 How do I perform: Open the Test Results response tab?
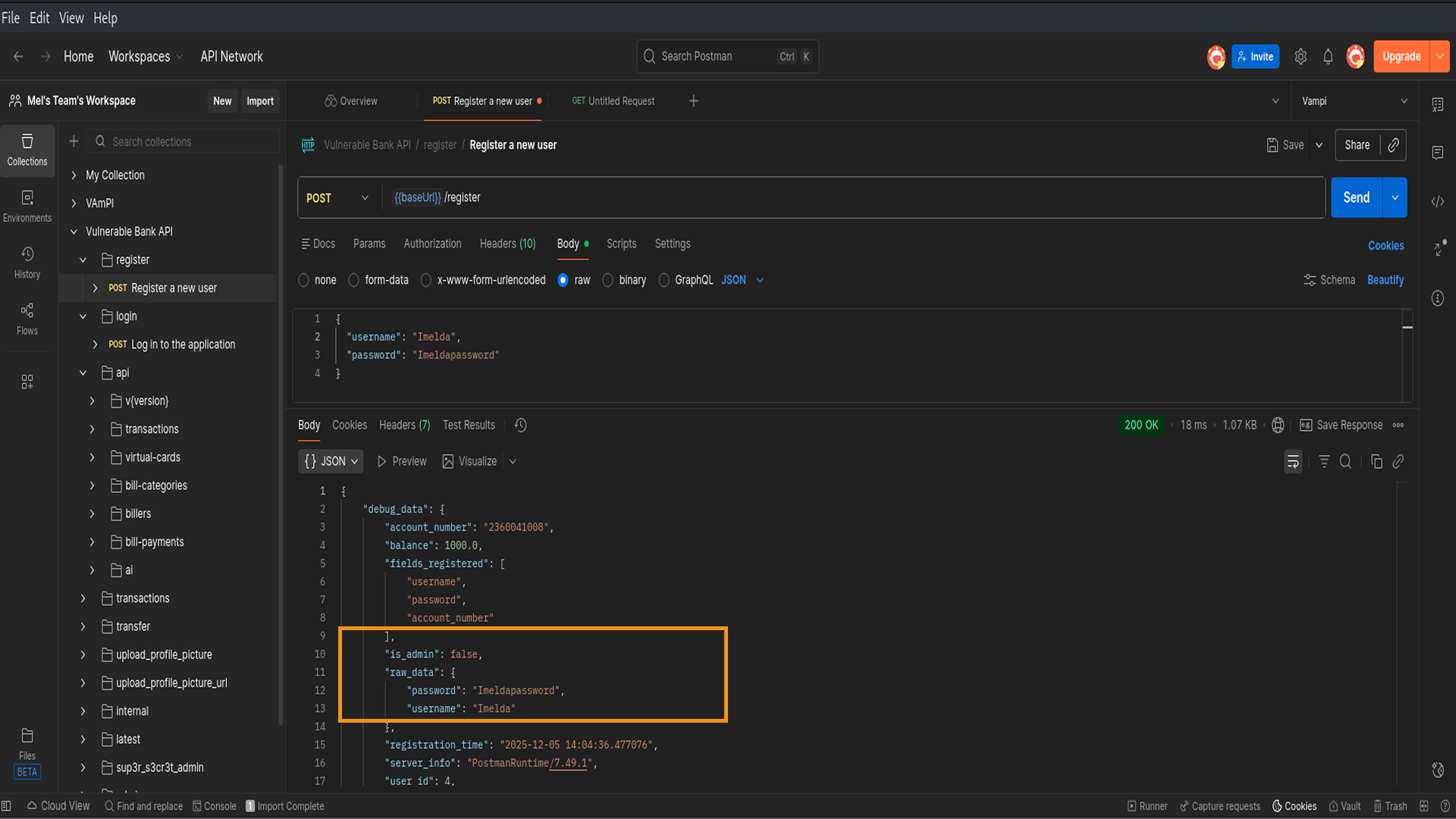469,425
